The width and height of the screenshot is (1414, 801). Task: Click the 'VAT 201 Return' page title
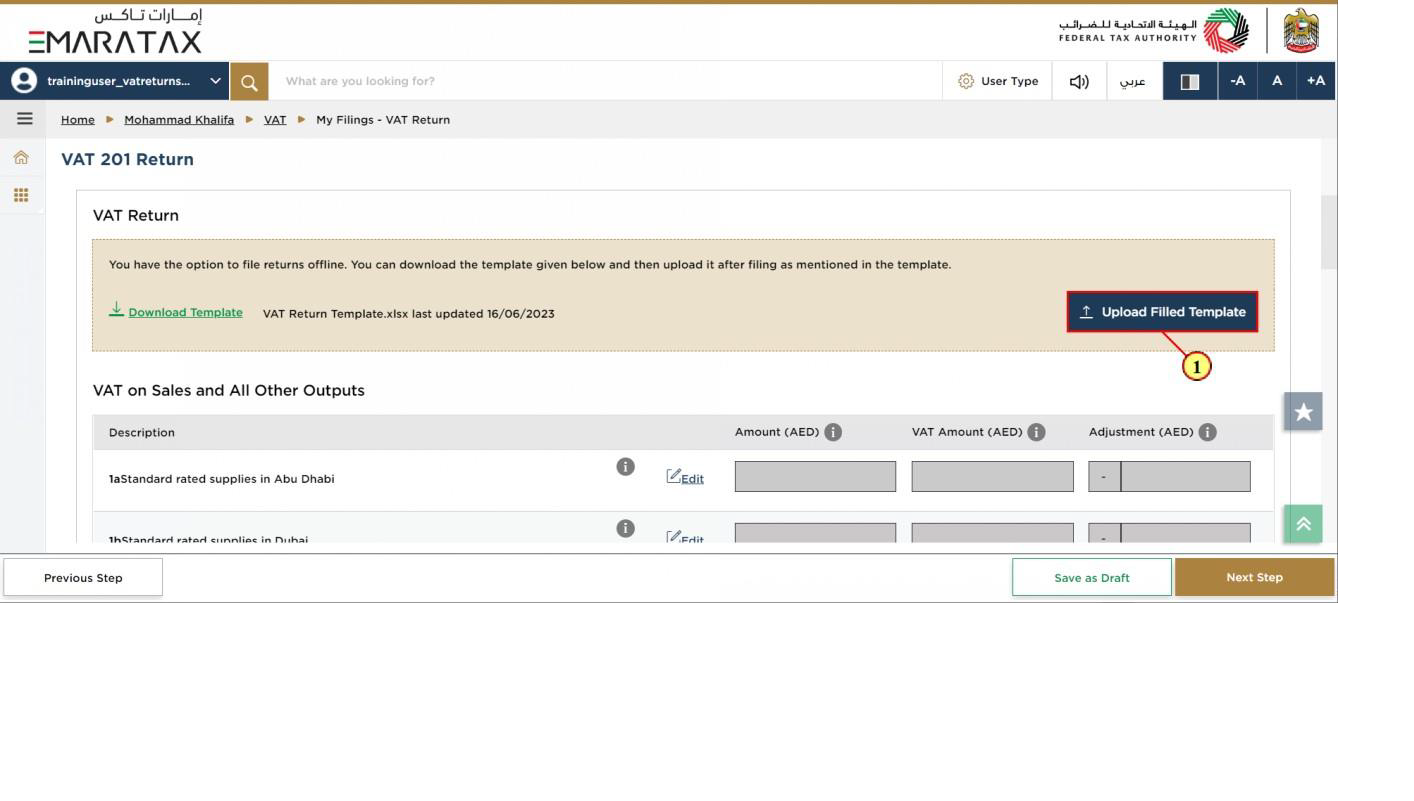coord(127,159)
